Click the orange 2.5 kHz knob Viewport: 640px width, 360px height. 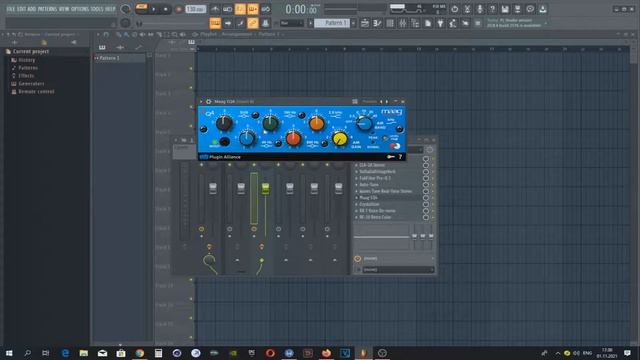[x=316, y=123]
